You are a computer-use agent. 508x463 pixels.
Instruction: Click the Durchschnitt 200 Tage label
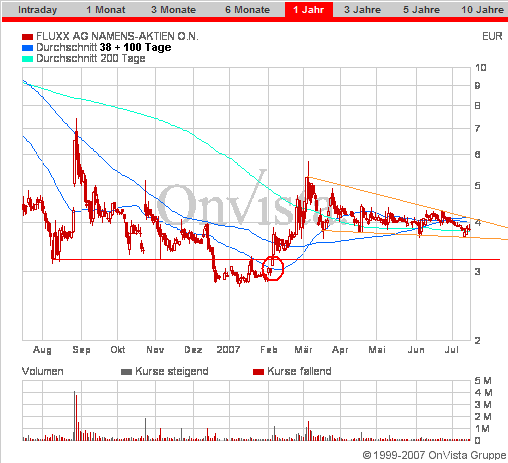(91, 58)
